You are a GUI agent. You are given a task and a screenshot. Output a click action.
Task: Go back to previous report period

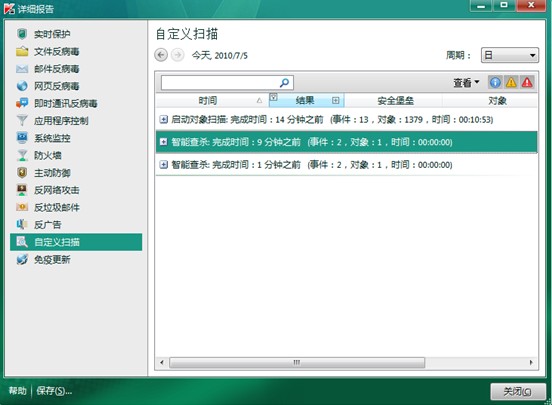click(161, 55)
